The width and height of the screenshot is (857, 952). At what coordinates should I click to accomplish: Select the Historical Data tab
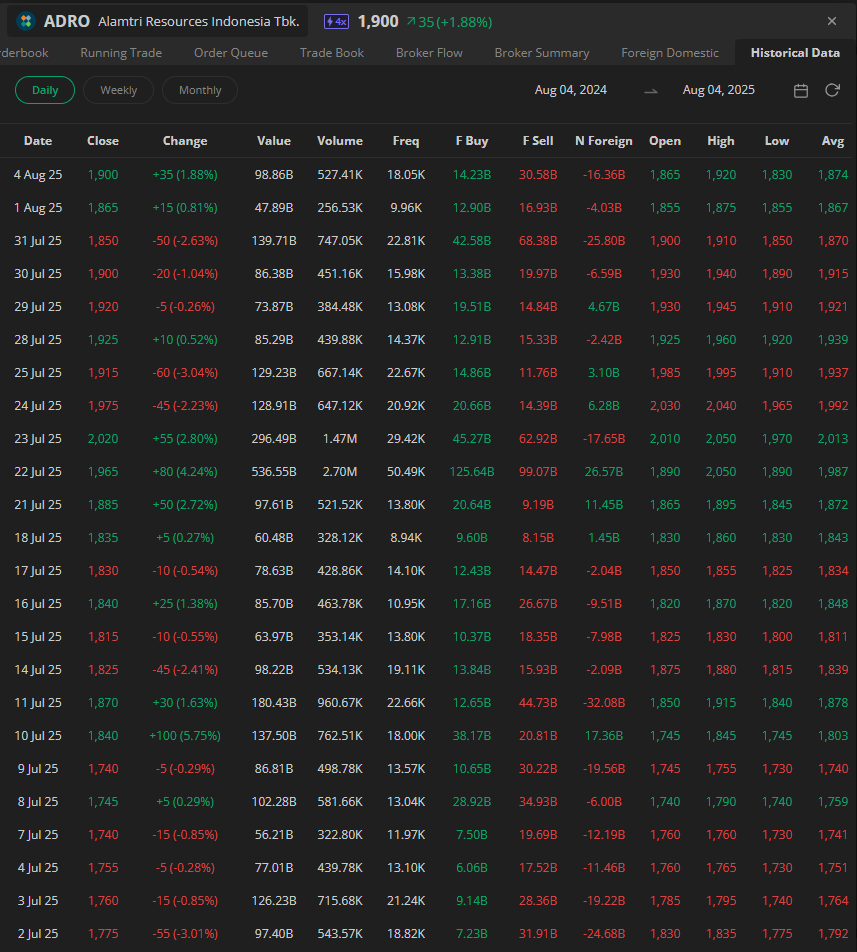point(795,53)
